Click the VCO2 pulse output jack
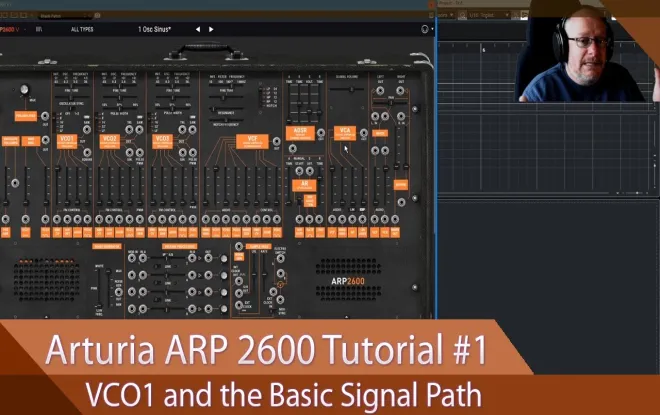Viewport: 660px width, 415px height. (x=139, y=152)
